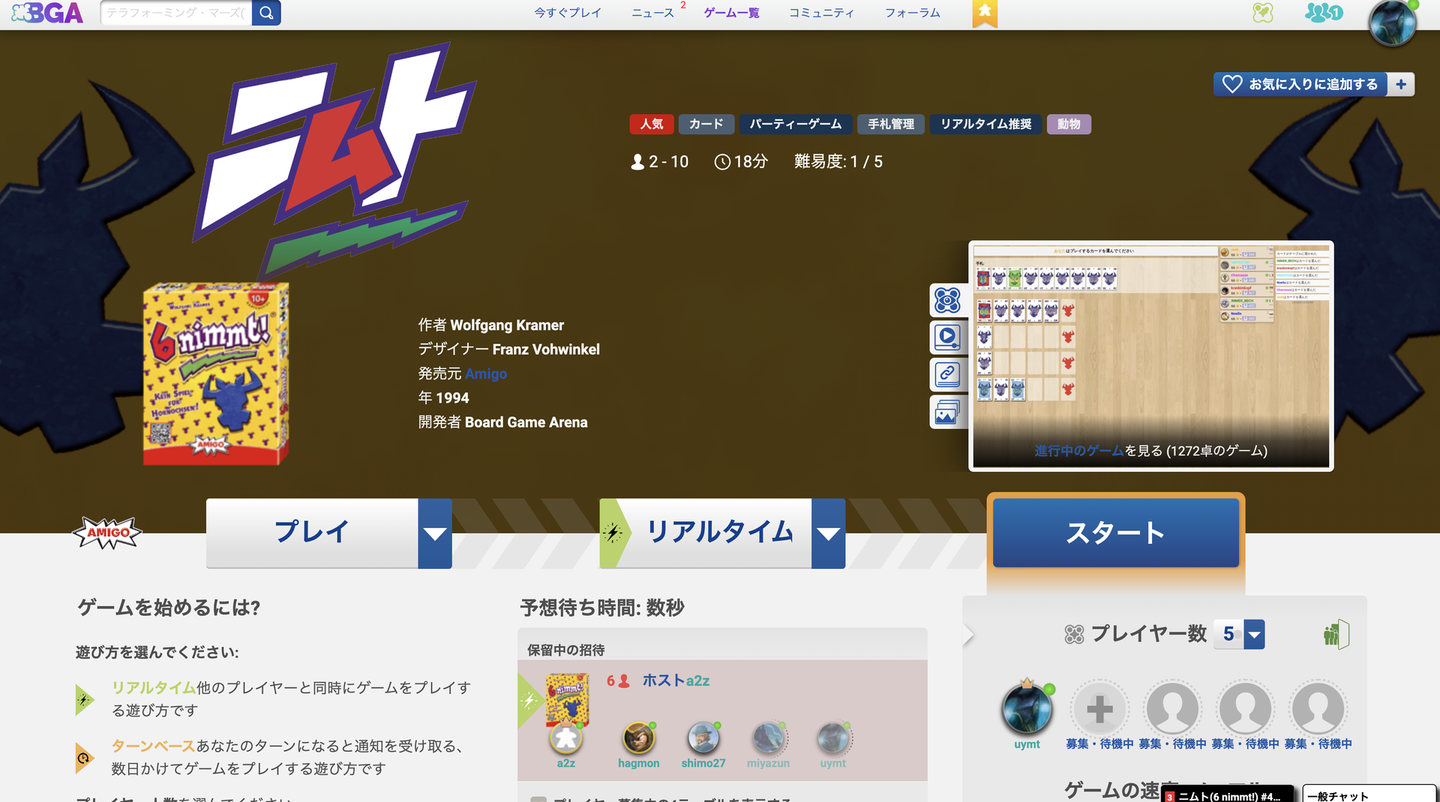Open the ニュース menu

[653, 13]
